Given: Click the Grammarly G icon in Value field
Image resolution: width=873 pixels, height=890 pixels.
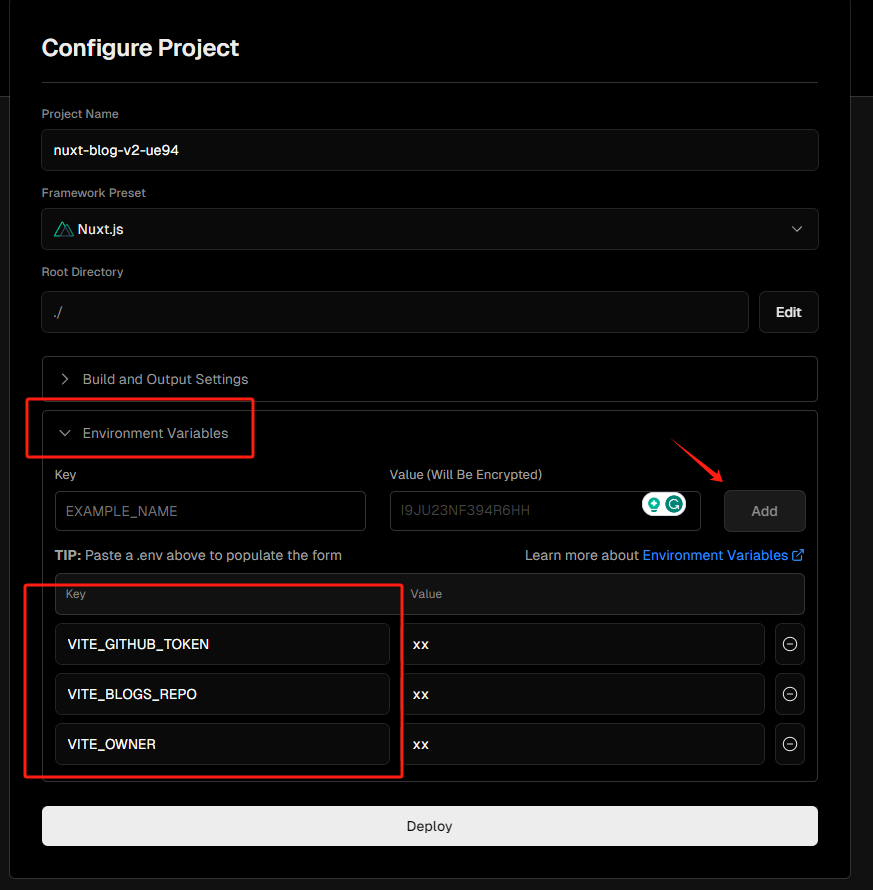Looking at the screenshot, I should click(x=675, y=505).
